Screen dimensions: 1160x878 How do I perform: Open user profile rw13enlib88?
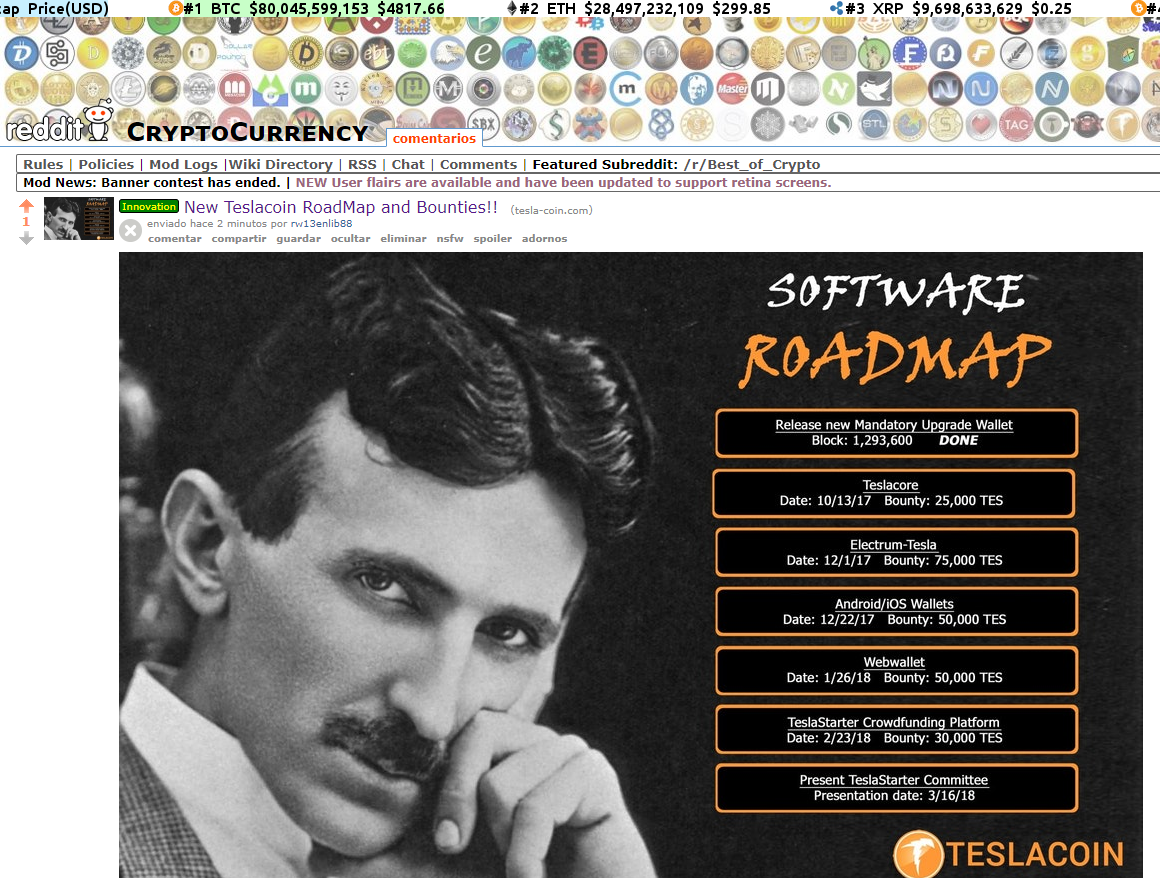coord(321,223)
